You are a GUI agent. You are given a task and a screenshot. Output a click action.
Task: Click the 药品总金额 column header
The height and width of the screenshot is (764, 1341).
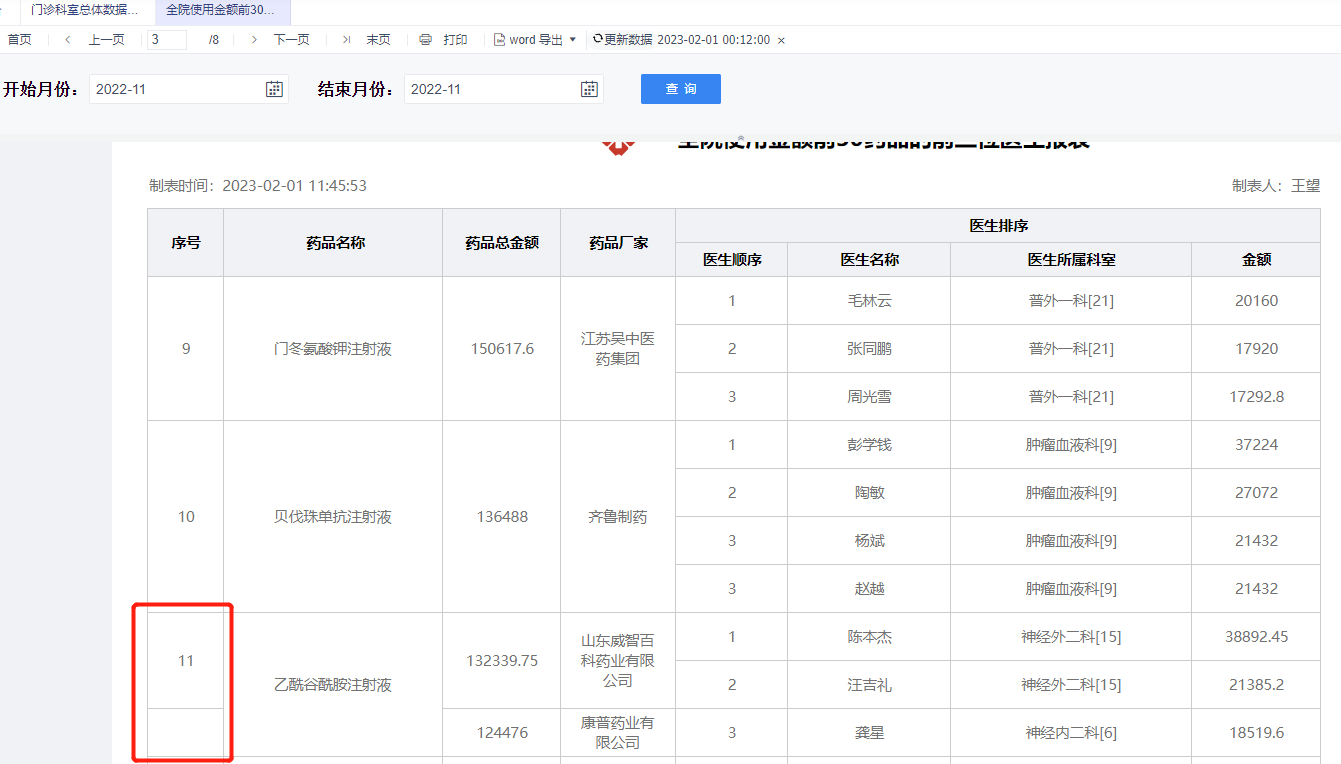(502, 242)
